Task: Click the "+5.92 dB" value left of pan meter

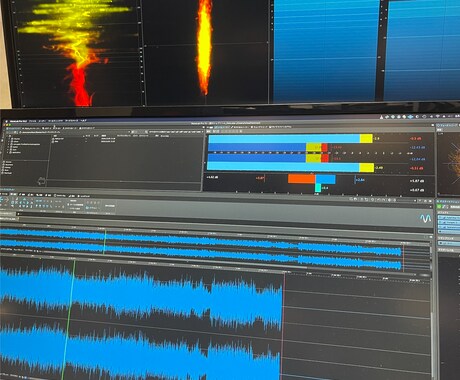Action: [x=212, y=177]
